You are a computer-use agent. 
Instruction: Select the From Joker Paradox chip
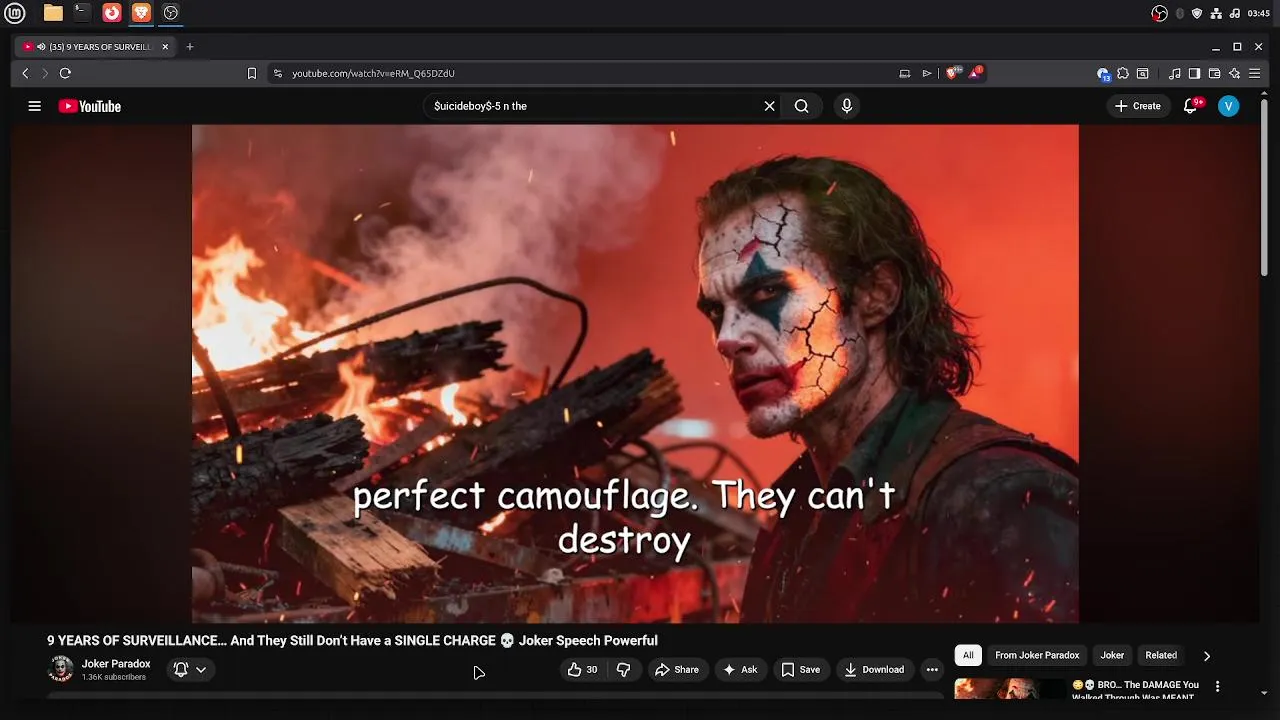(x=1037, y=655)
